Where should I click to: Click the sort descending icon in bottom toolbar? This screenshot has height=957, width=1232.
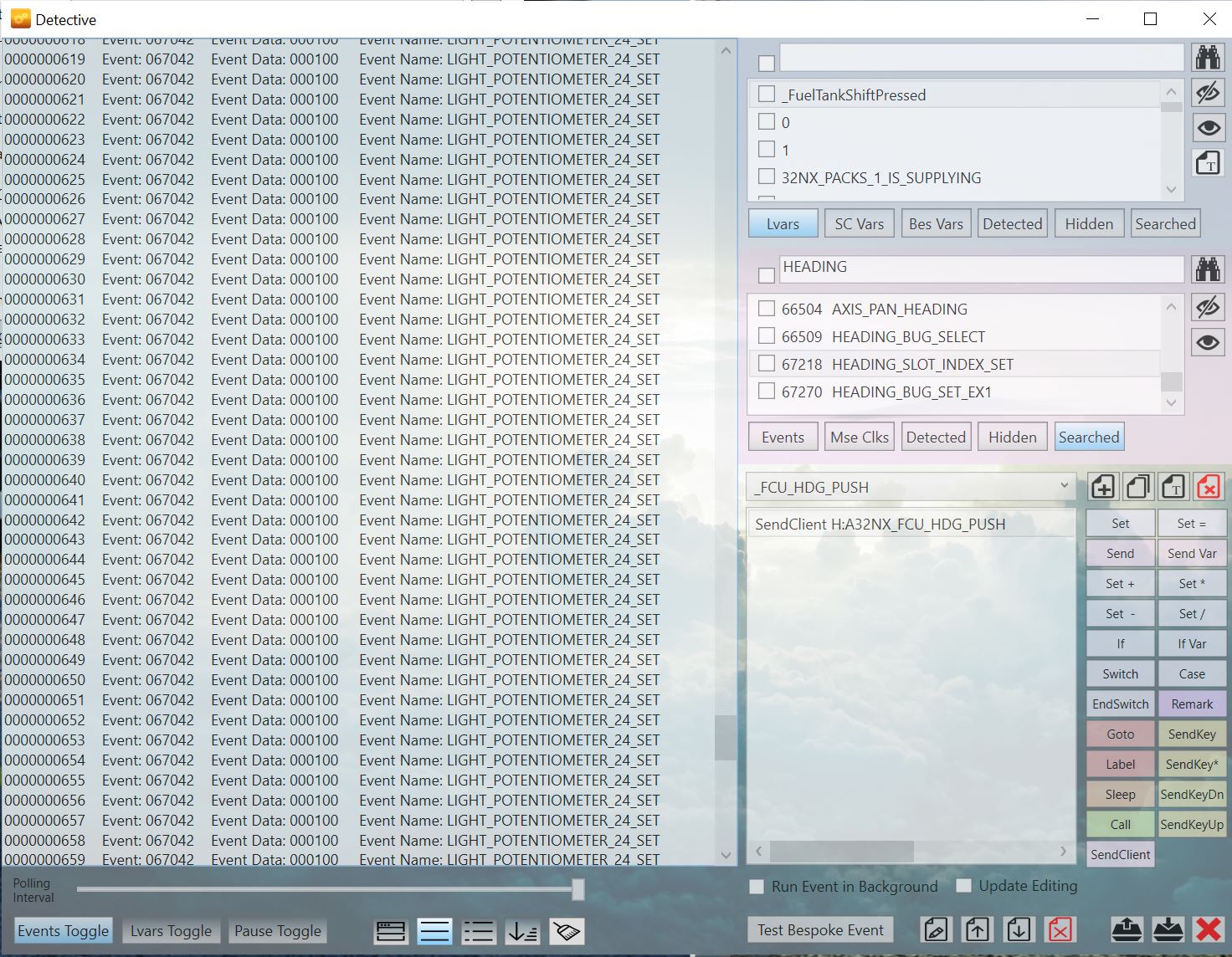pyautogui.click(x=522, y=931)
